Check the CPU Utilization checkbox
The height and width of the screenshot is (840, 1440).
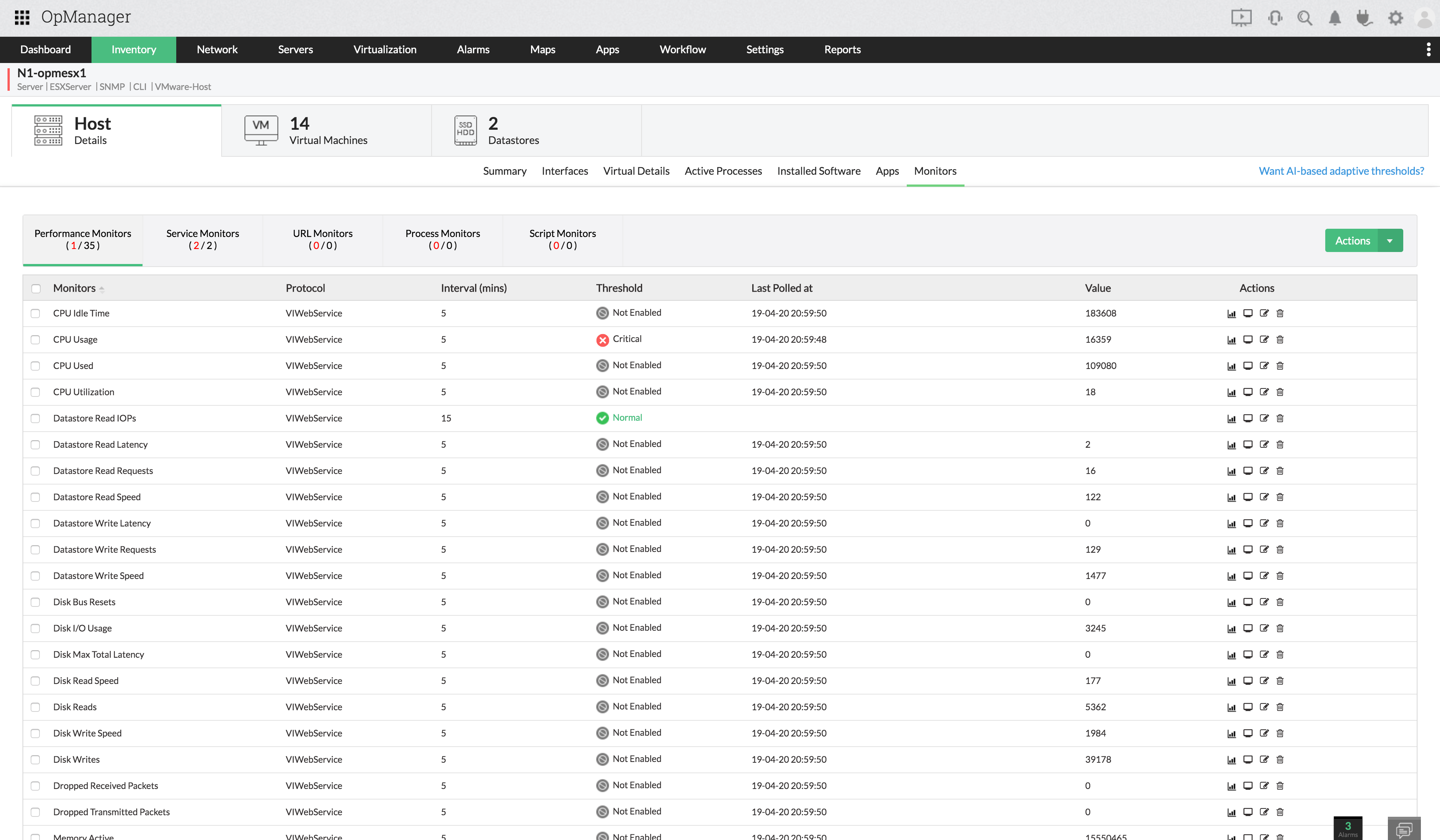tap(35, 392)
